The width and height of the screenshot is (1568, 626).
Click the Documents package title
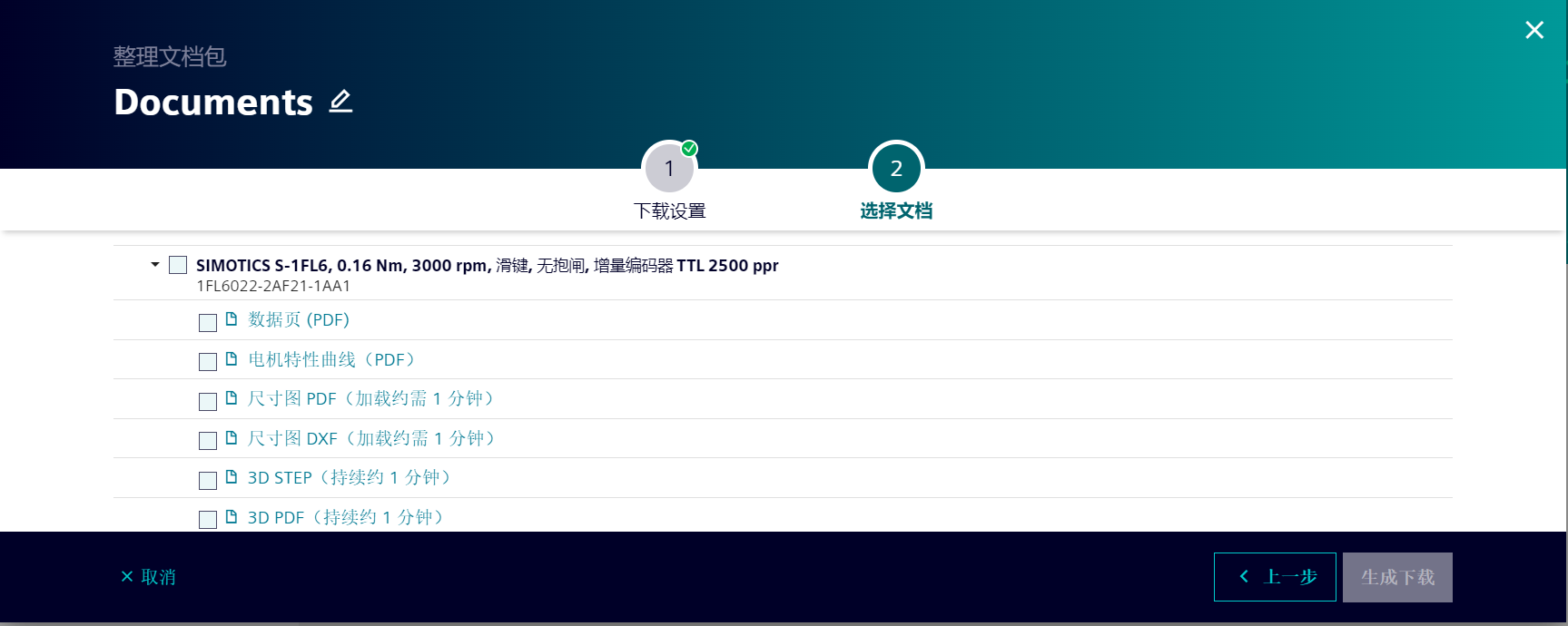(x=213, y=102)
